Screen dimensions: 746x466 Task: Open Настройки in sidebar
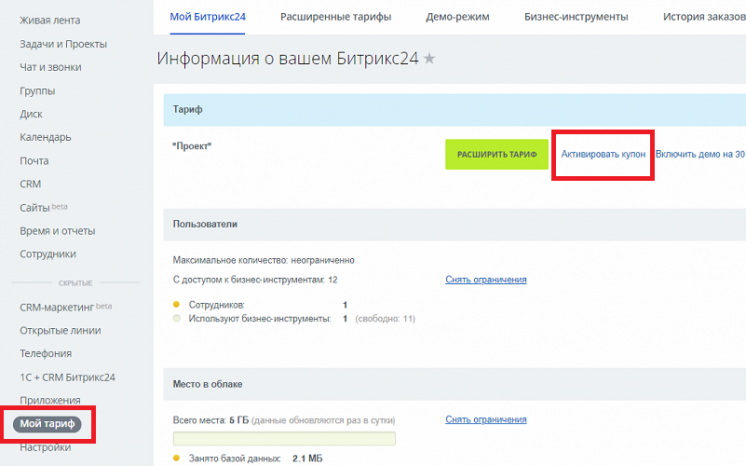pyautogui.click(x=45, y=447)
